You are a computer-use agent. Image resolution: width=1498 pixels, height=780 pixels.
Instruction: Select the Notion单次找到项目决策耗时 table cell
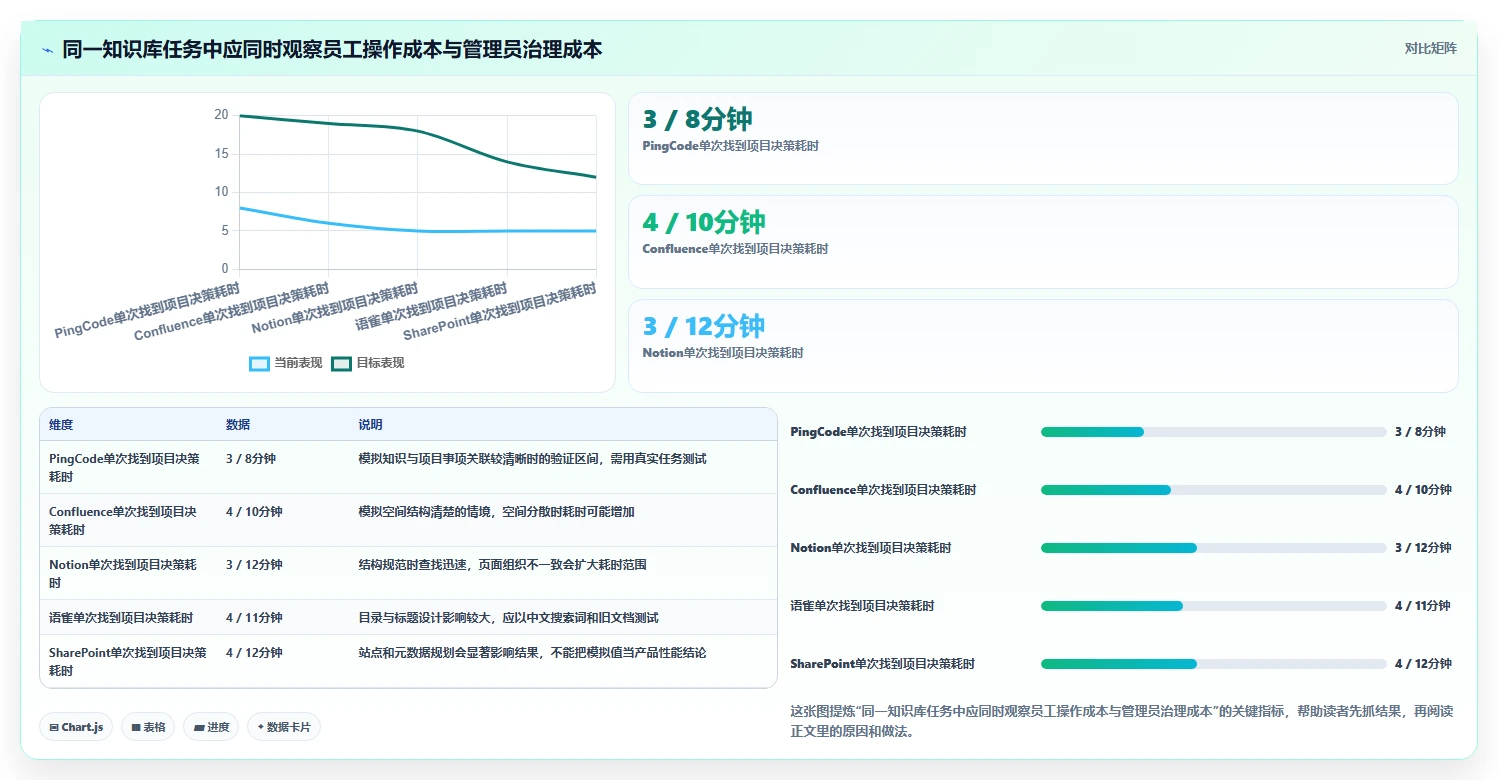tap(128, 574)
